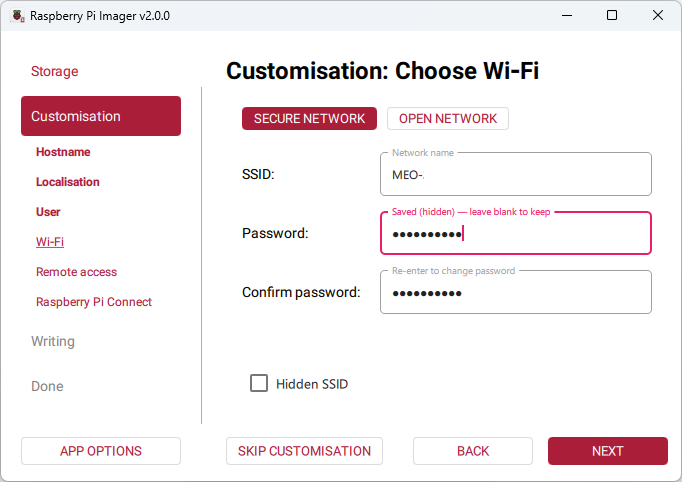The height and width of the screenshot is (482, 682).
Task: Open the Storage step in sidebar
Action: pos(54,72)
